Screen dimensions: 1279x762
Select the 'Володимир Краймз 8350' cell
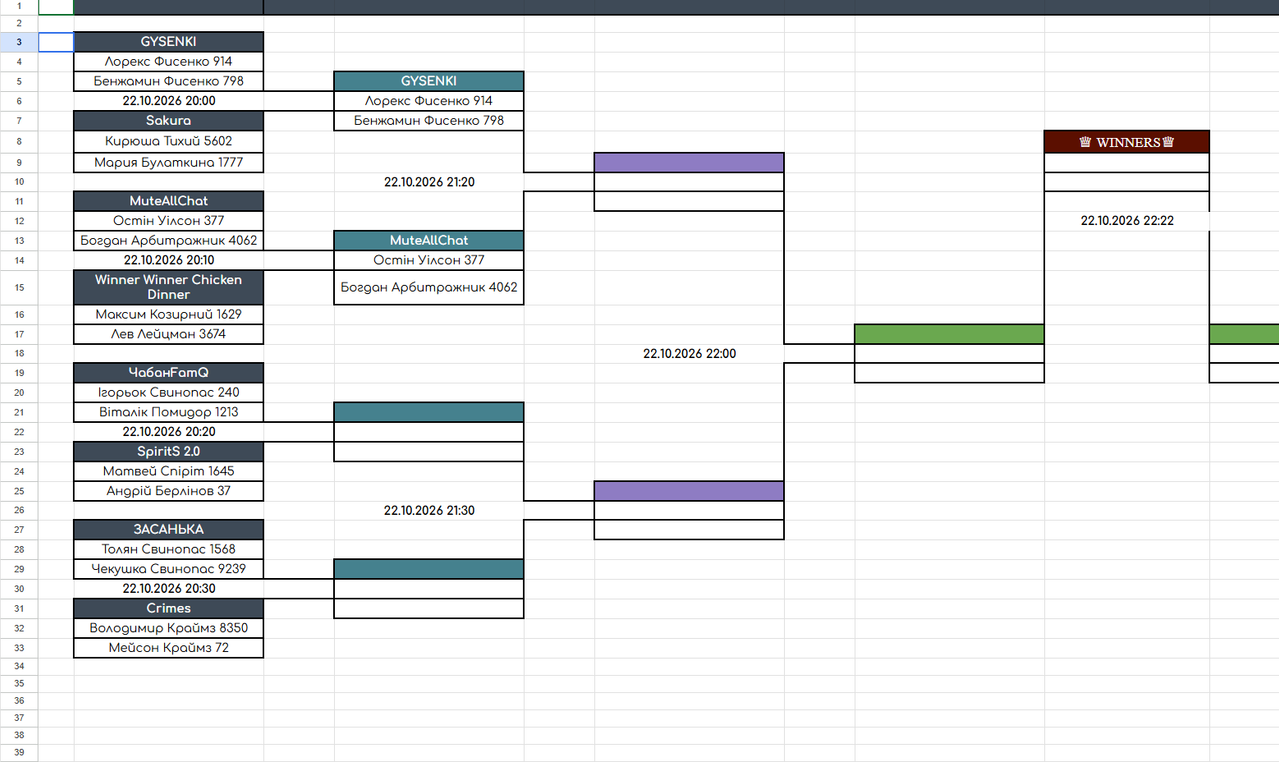169,628
